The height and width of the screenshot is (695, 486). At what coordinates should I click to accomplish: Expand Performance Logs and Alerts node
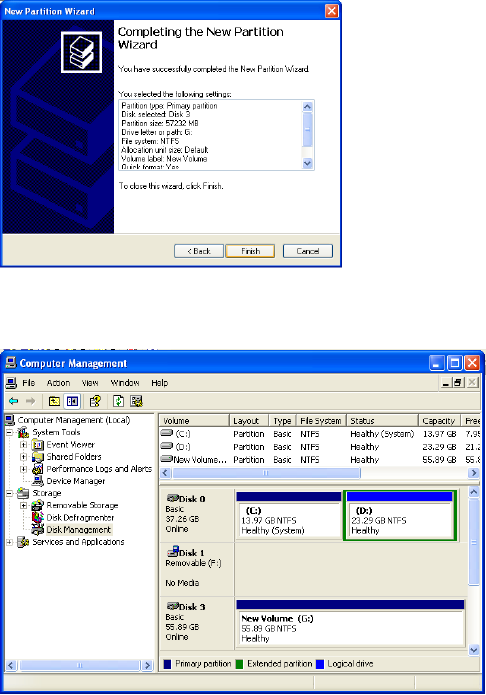[x=24, y=469]
